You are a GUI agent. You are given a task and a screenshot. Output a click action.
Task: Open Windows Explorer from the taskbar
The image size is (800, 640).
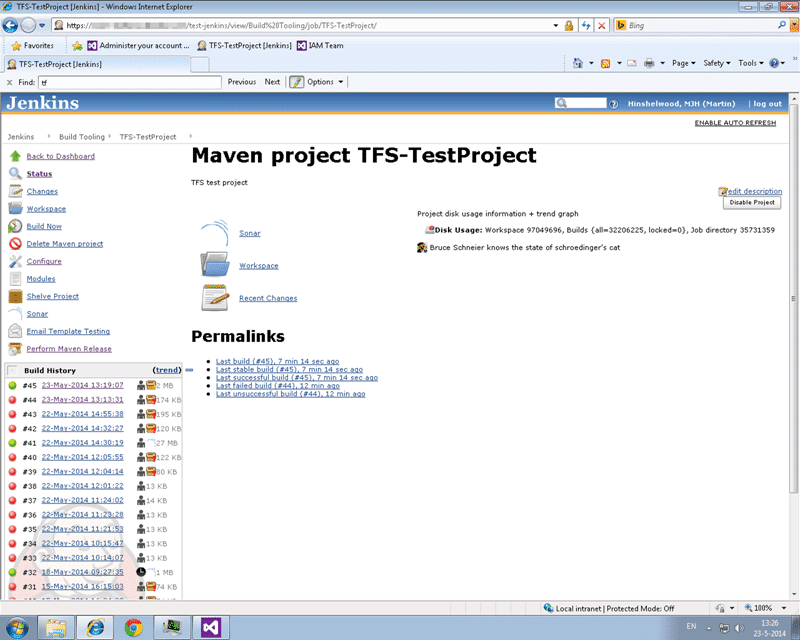tap(56, 627)
